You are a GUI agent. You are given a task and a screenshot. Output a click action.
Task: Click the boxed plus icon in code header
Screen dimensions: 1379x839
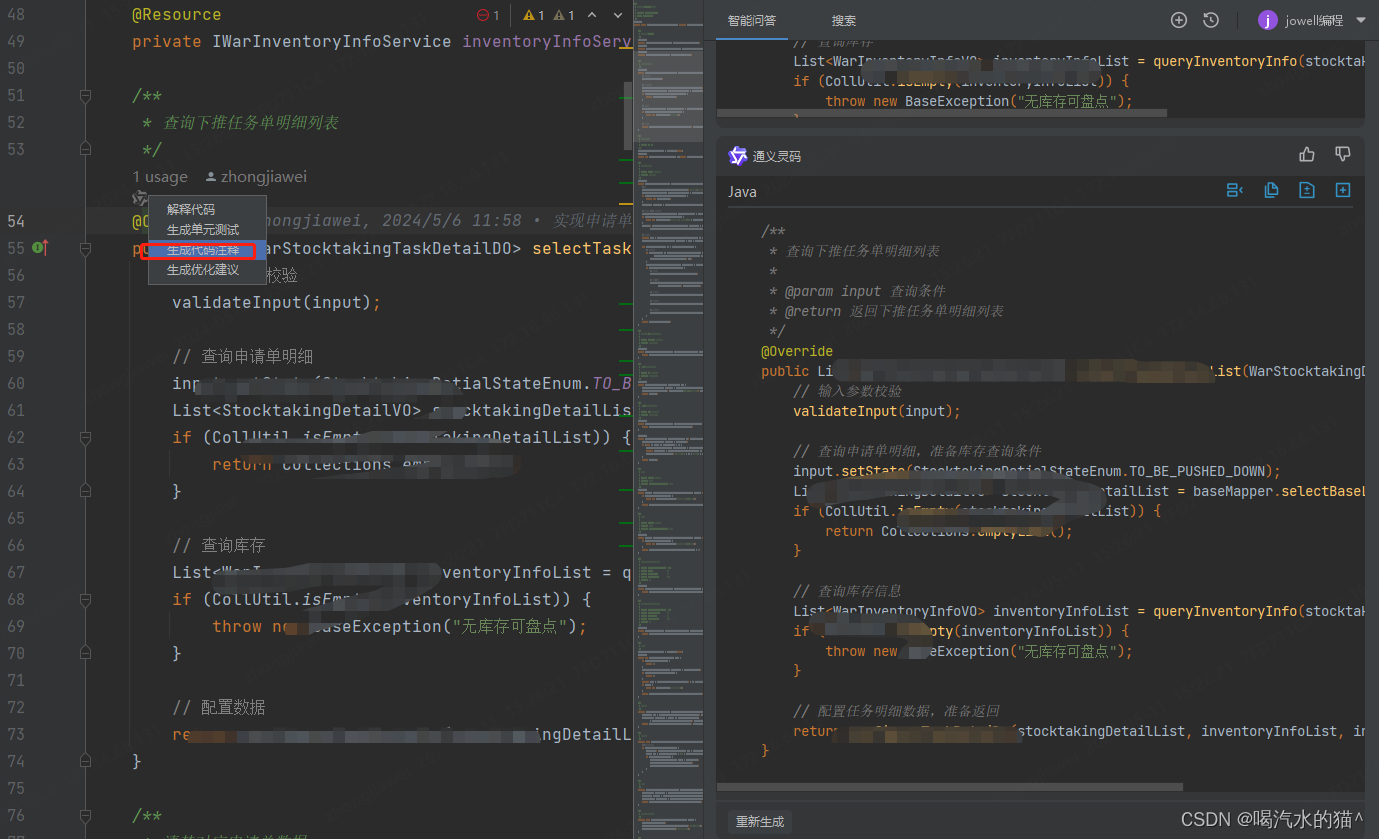pos(1343,190)
